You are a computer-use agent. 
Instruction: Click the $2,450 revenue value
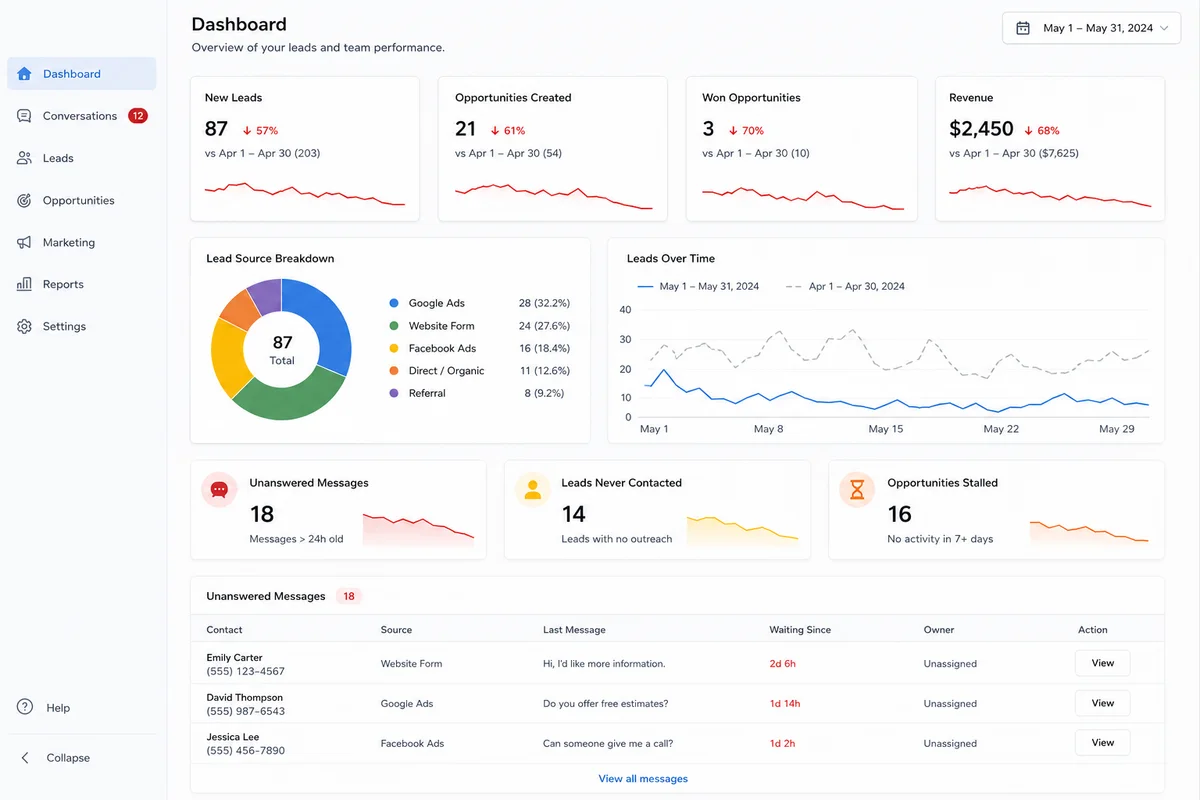pos(981,129)
